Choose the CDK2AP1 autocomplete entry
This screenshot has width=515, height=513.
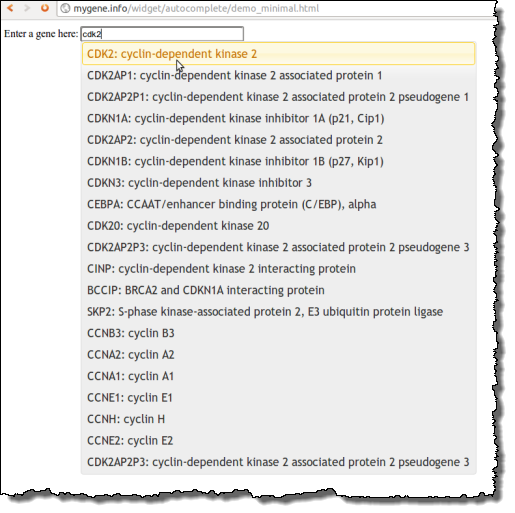(279, 75)
